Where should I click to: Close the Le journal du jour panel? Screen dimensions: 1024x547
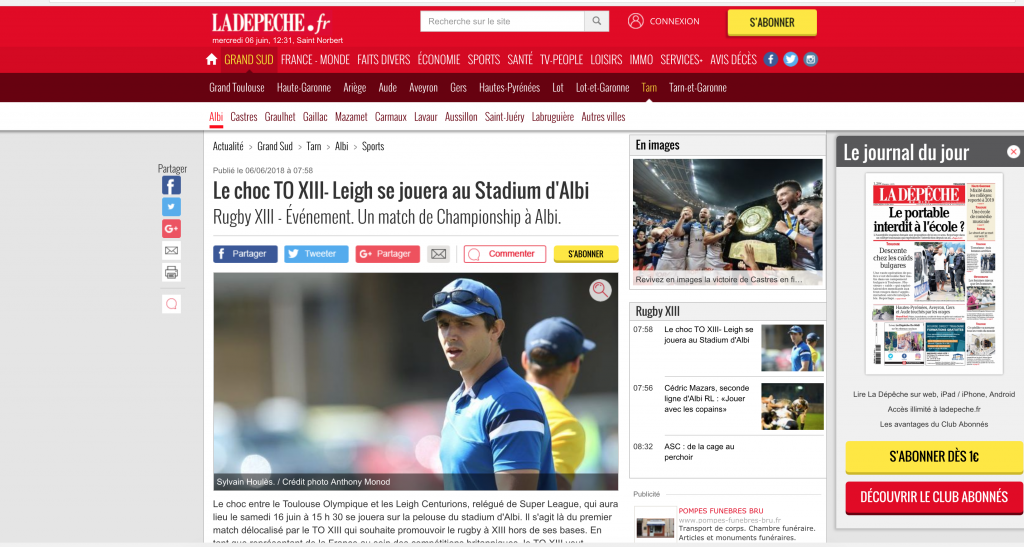click(1013, 152)
